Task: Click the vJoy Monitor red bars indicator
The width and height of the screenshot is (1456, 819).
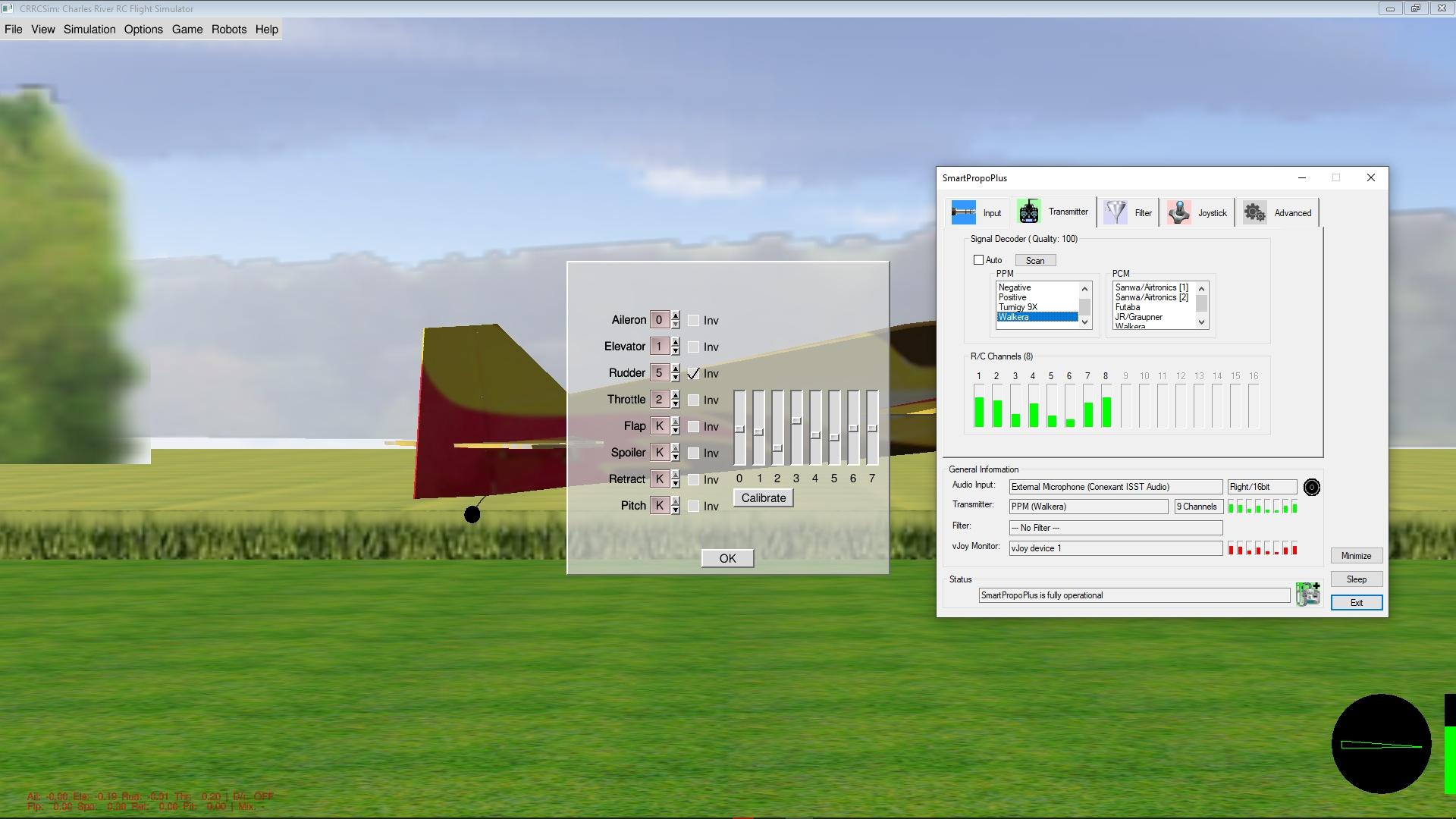Action: tap(1262, 548)
